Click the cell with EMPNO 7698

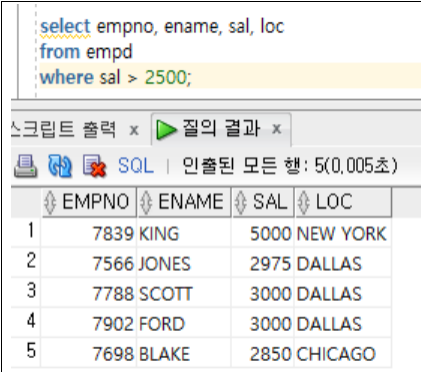pyautogui.click(x=89, y=353)
